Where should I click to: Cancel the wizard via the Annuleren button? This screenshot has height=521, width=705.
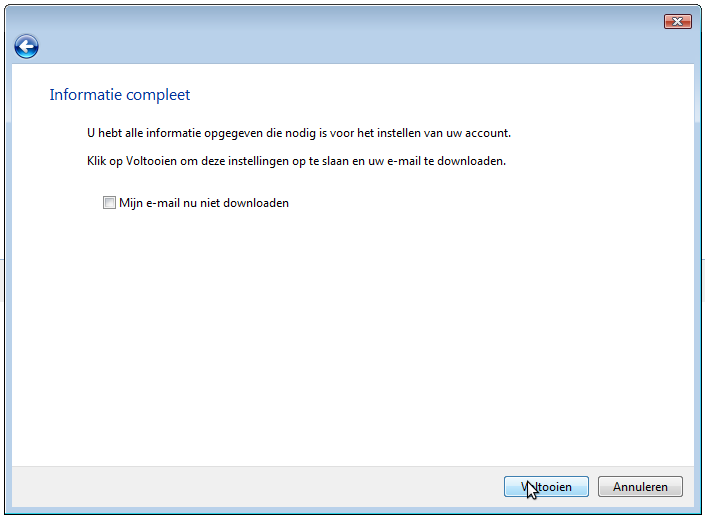click(x=640, y=487)
